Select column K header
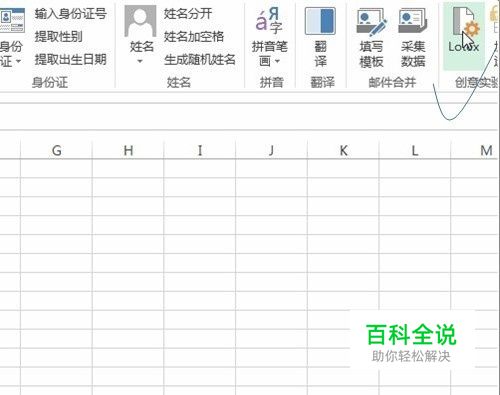 click(343, 151)
